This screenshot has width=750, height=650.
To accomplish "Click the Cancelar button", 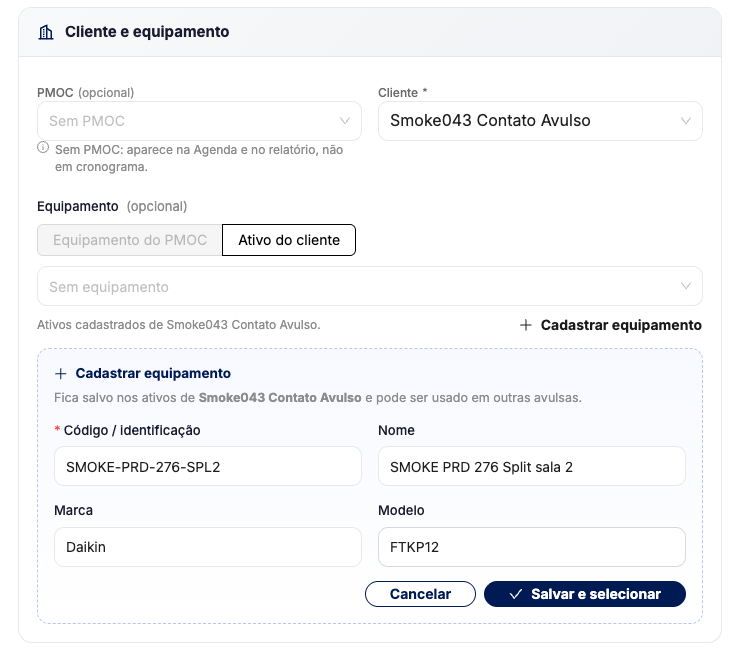I will (x=420, y=594).
